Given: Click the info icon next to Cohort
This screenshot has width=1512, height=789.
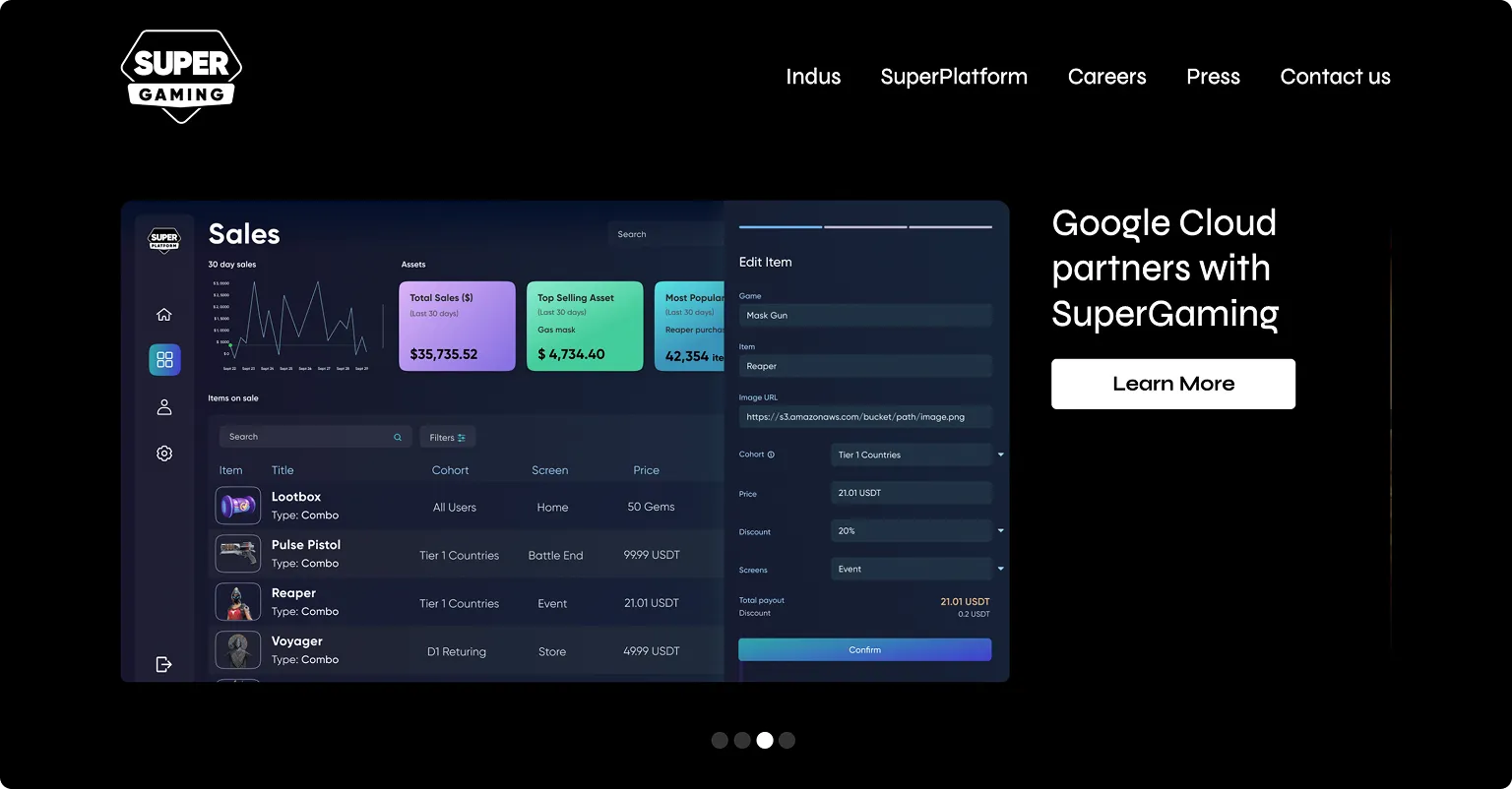Looking at the screenshot, I should [771, 455].
